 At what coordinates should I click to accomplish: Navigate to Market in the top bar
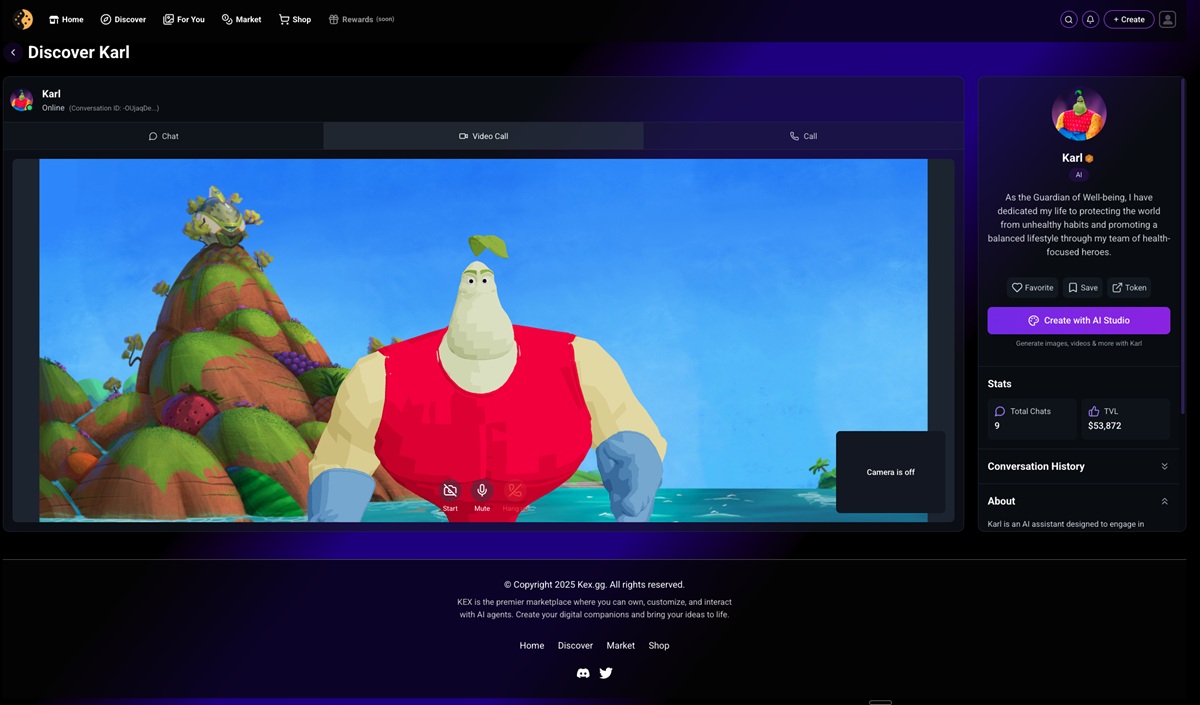point(241,19)
